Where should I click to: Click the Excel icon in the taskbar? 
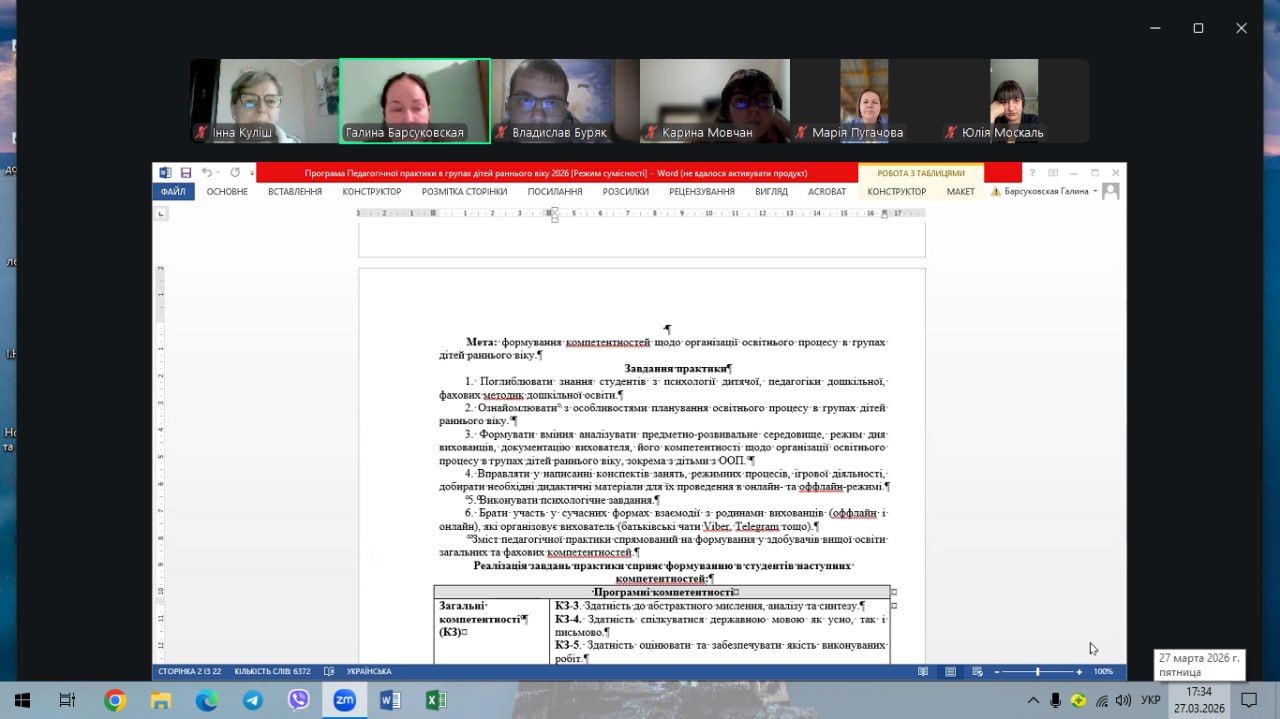[436, 701]
